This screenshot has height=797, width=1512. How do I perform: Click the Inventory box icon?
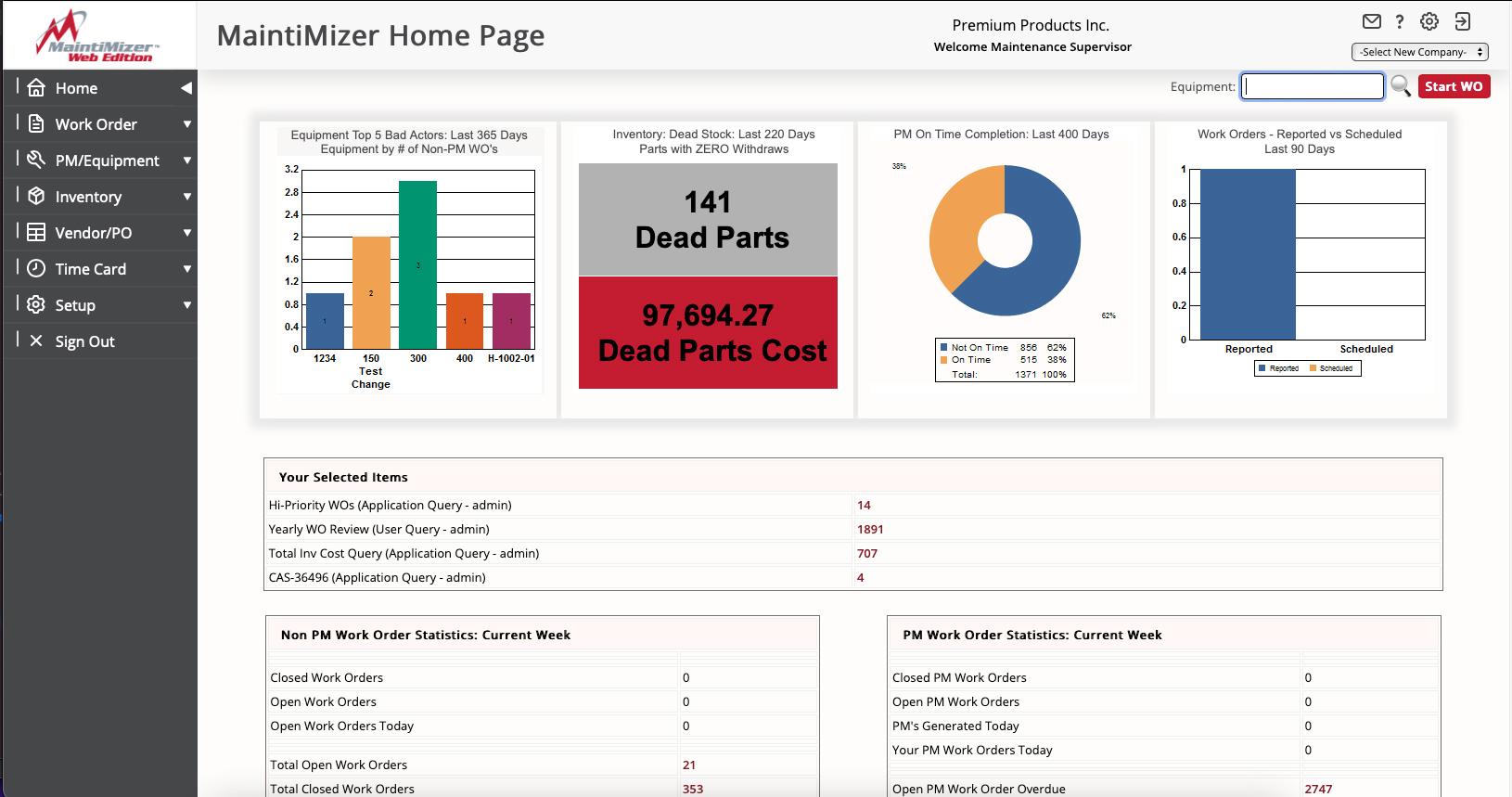pos(36,197)
